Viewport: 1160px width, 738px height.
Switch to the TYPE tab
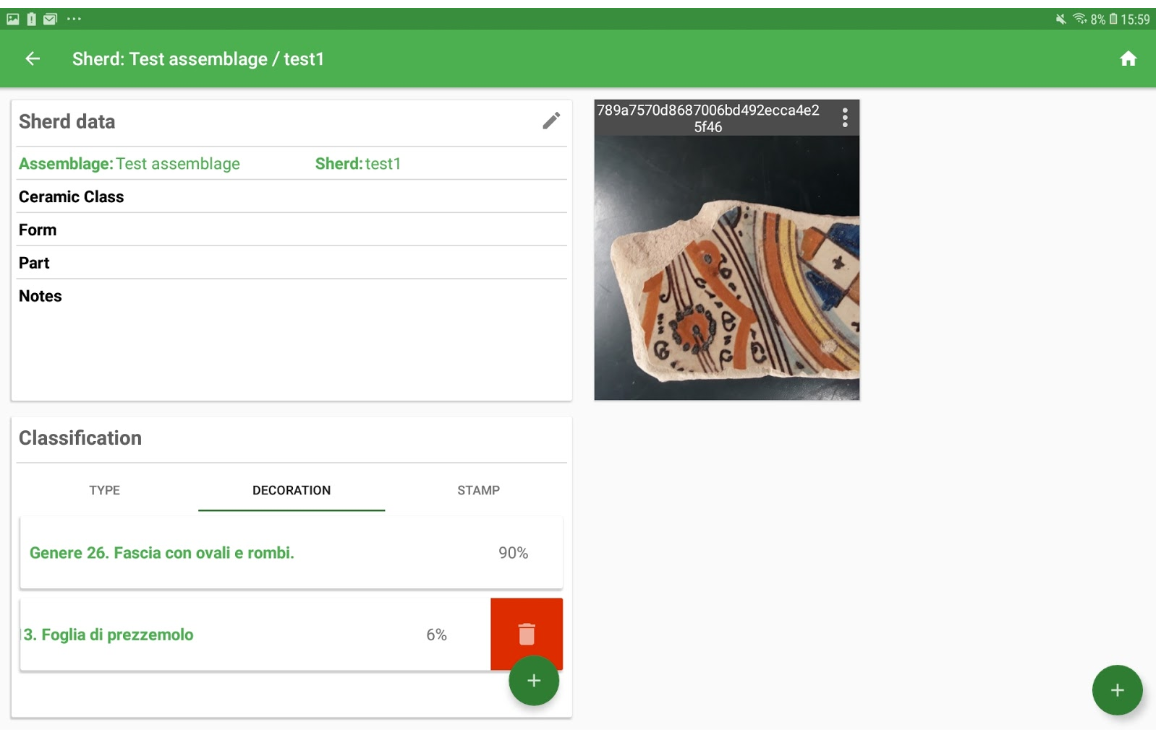point(105,490)
